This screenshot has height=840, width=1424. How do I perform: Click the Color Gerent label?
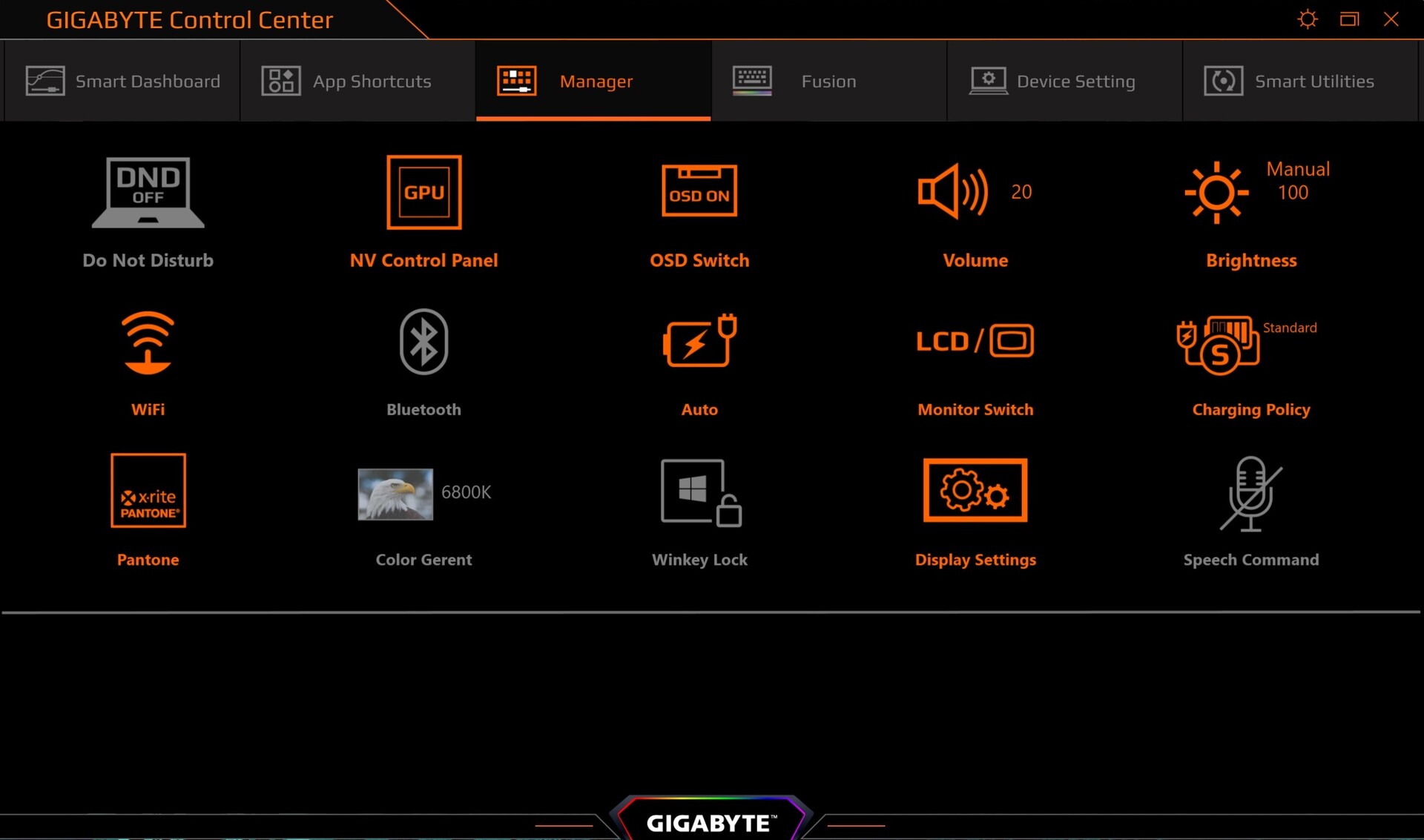pos(424,560)
